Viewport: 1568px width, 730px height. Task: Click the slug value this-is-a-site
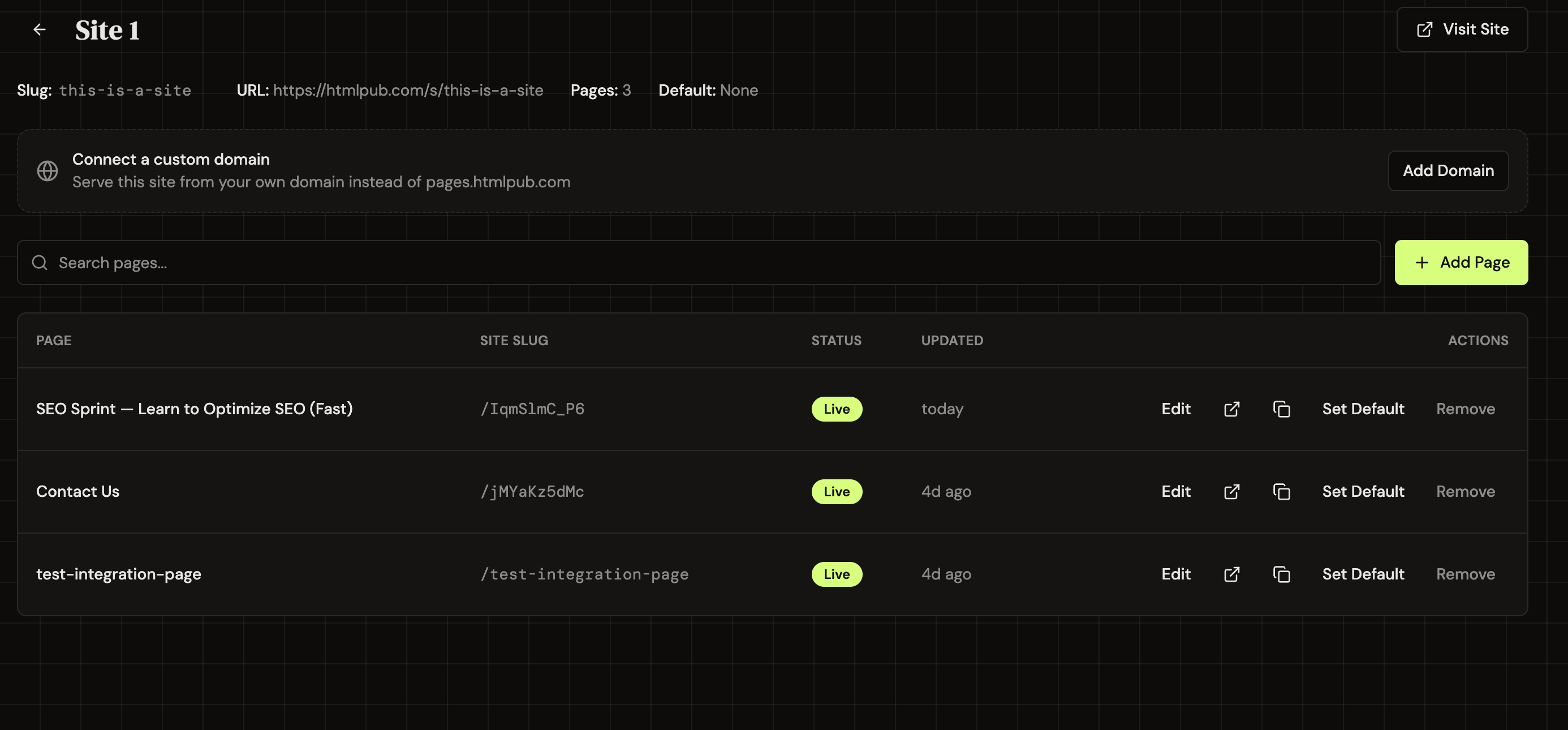pos(125,90)
